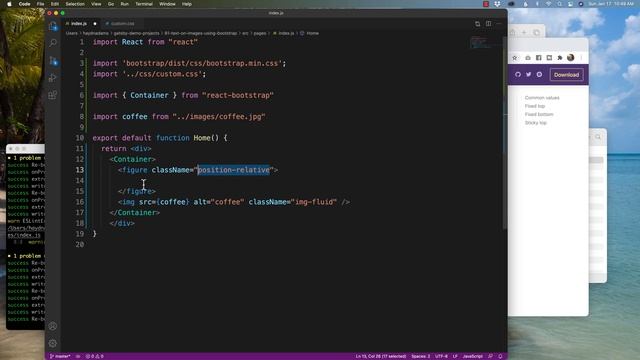Click the Dropbox icon in macOS menu bar
640x360 pixels.
[497, 4]
